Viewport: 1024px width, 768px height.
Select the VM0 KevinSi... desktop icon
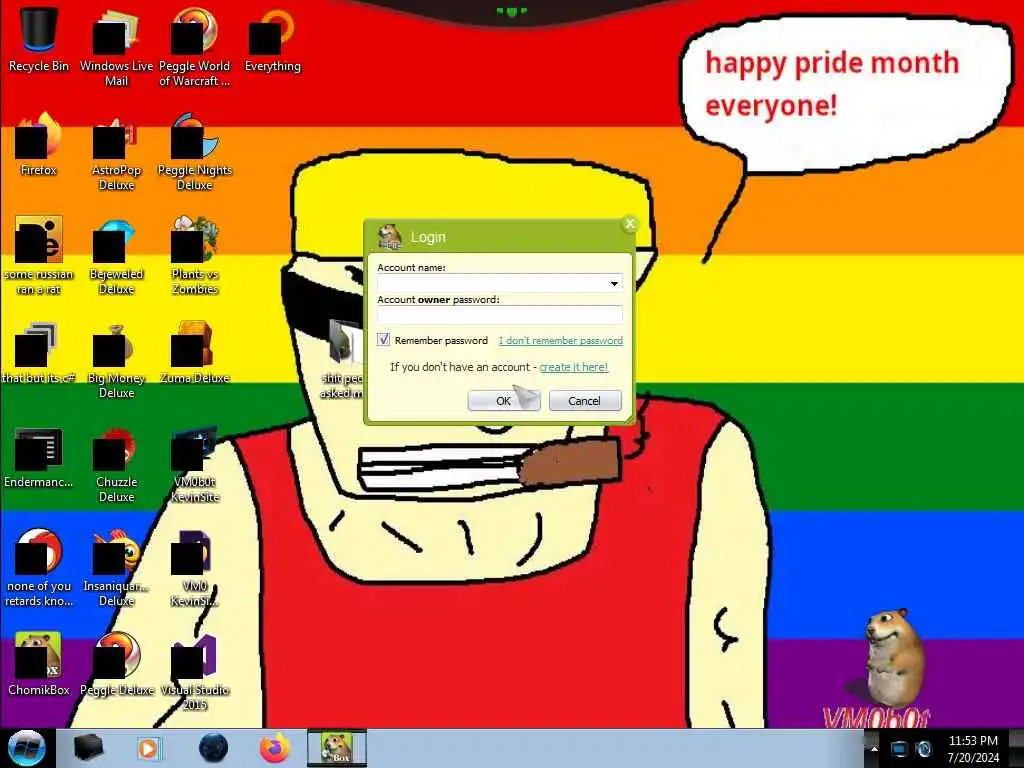tap(194, 568)
